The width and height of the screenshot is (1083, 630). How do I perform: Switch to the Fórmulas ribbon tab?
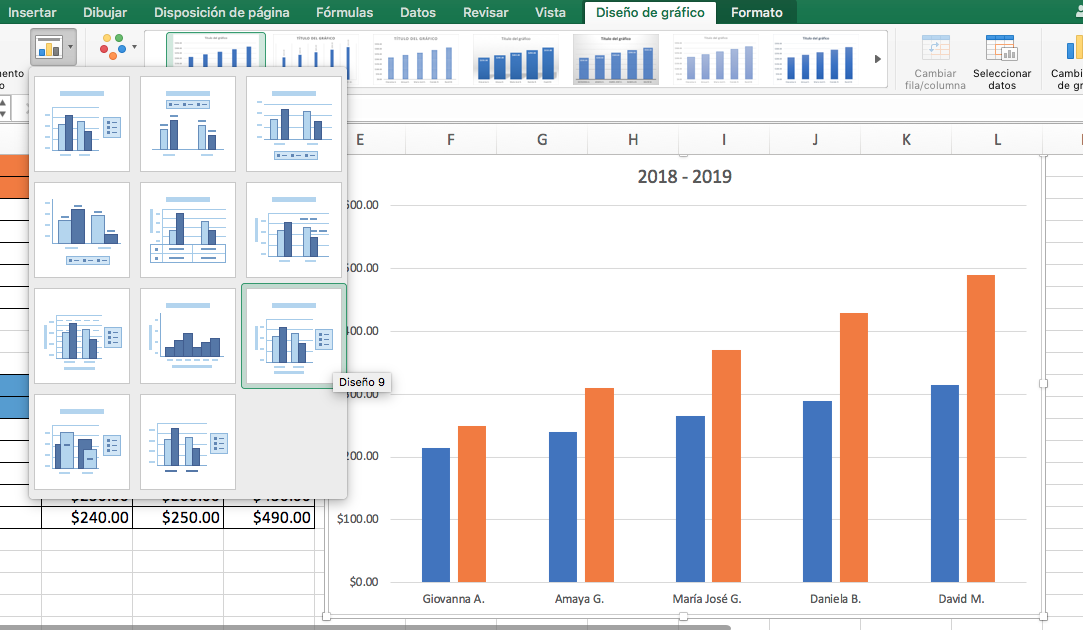[344, 13]
